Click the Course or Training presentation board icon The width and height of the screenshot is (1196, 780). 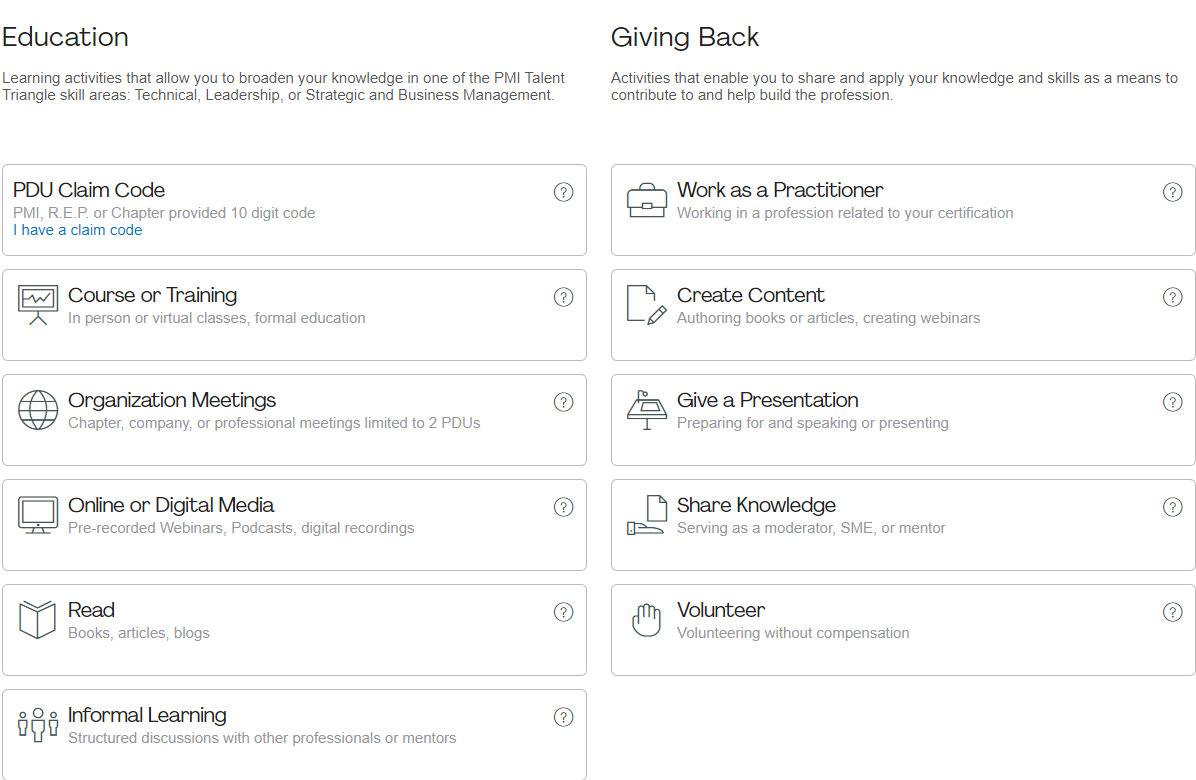[x=38, y=305]
